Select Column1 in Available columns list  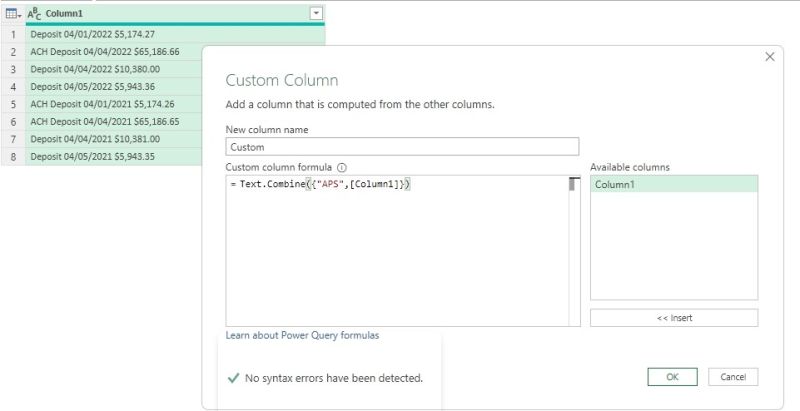click(674, 185)
